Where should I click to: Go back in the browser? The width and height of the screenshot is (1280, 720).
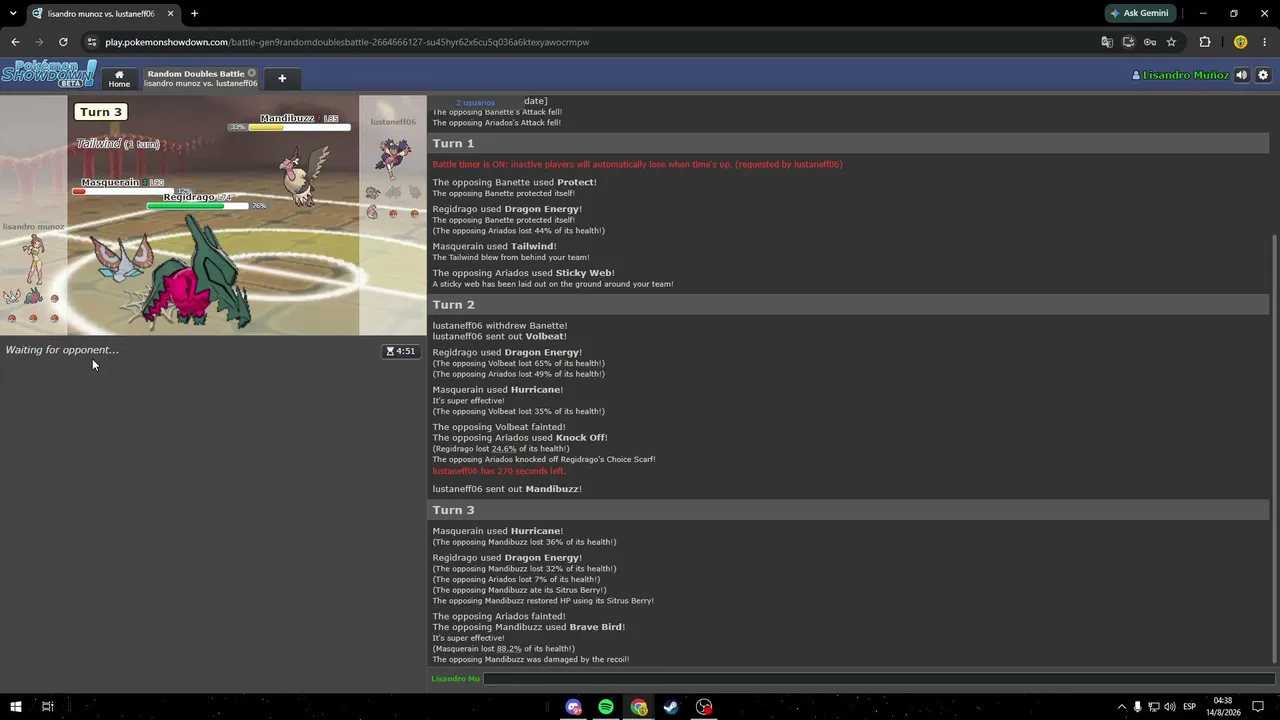pos(15,42)
